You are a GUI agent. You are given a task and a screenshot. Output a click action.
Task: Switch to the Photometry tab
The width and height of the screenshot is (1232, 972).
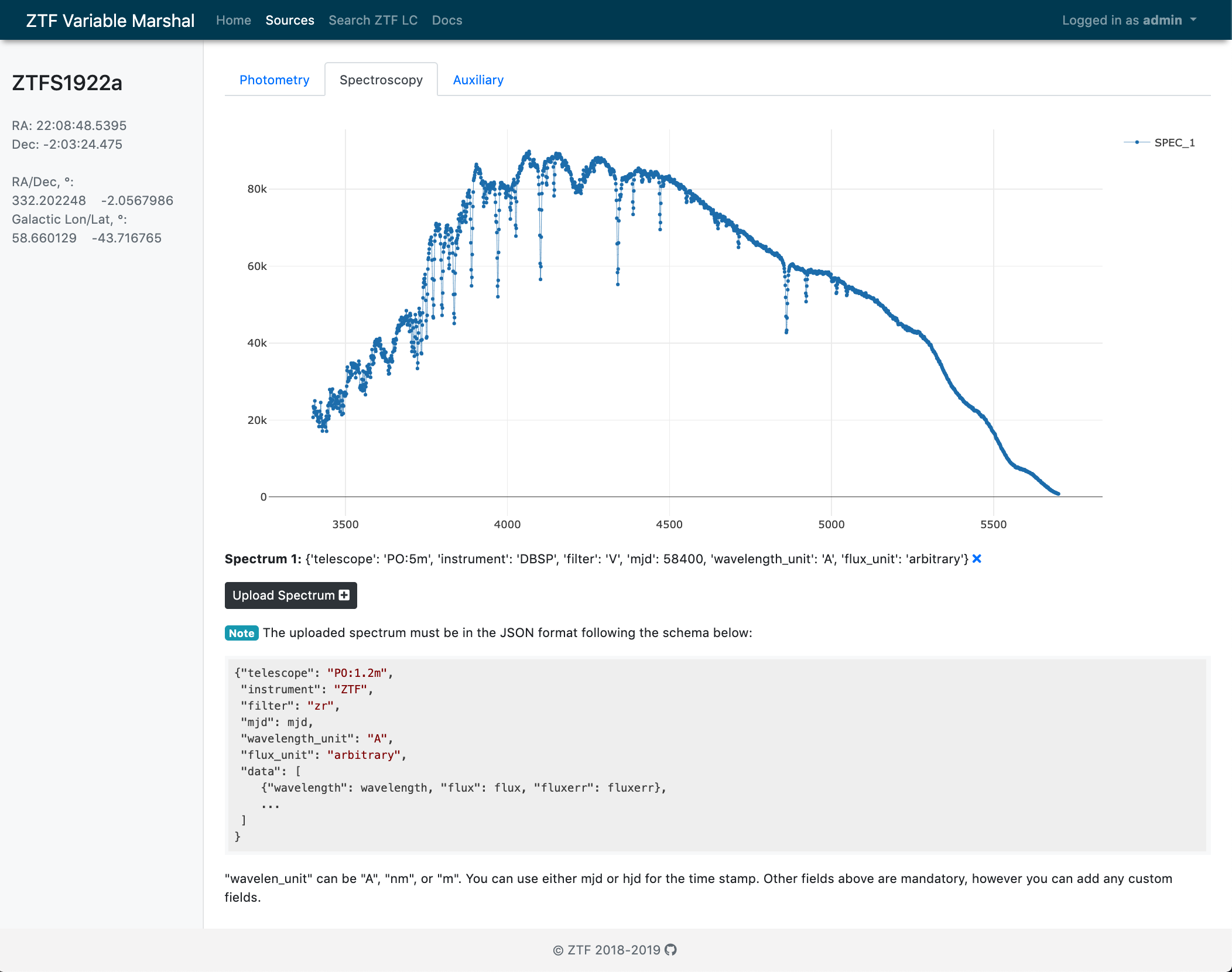[274, 80]
